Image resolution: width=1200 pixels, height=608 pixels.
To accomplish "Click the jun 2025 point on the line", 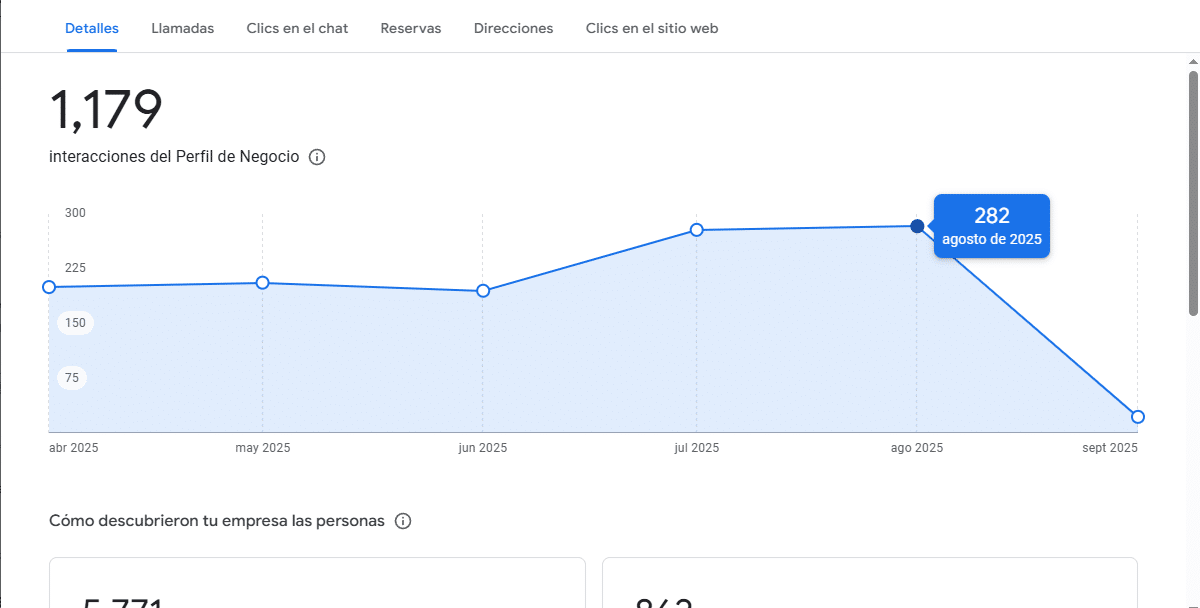I will [483, 291].
